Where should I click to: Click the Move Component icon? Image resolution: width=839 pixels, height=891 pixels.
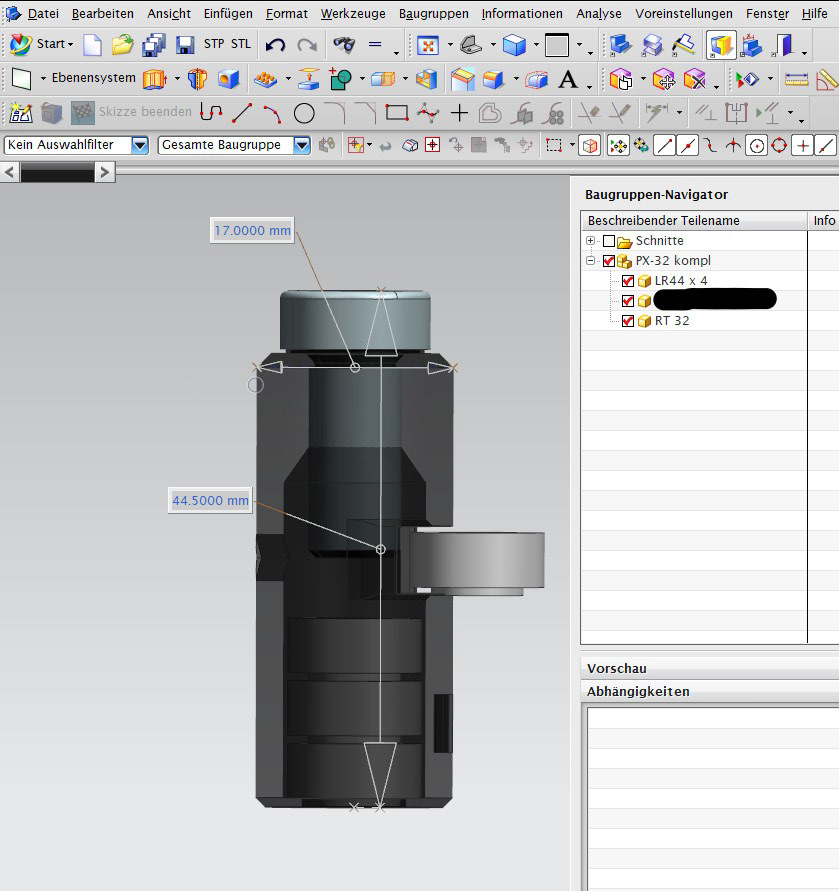point(663,80)
